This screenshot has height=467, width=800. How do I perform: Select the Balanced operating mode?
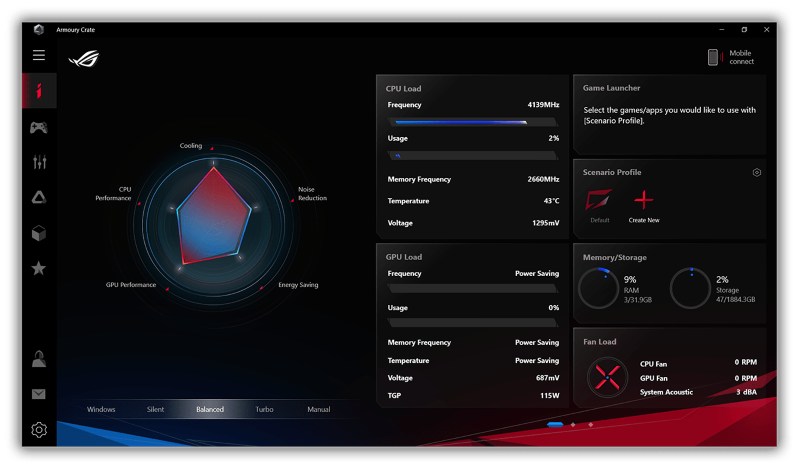click(x=210, y=409)
